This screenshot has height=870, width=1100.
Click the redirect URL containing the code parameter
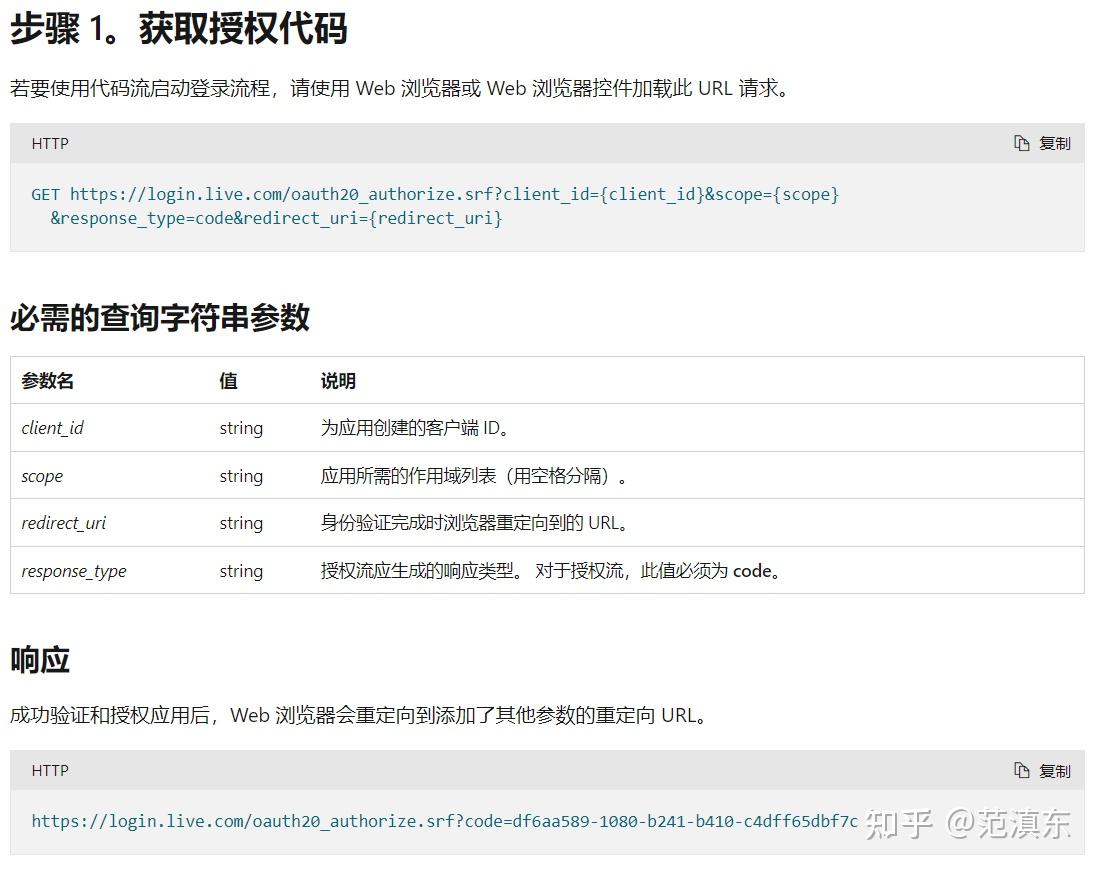444,821
